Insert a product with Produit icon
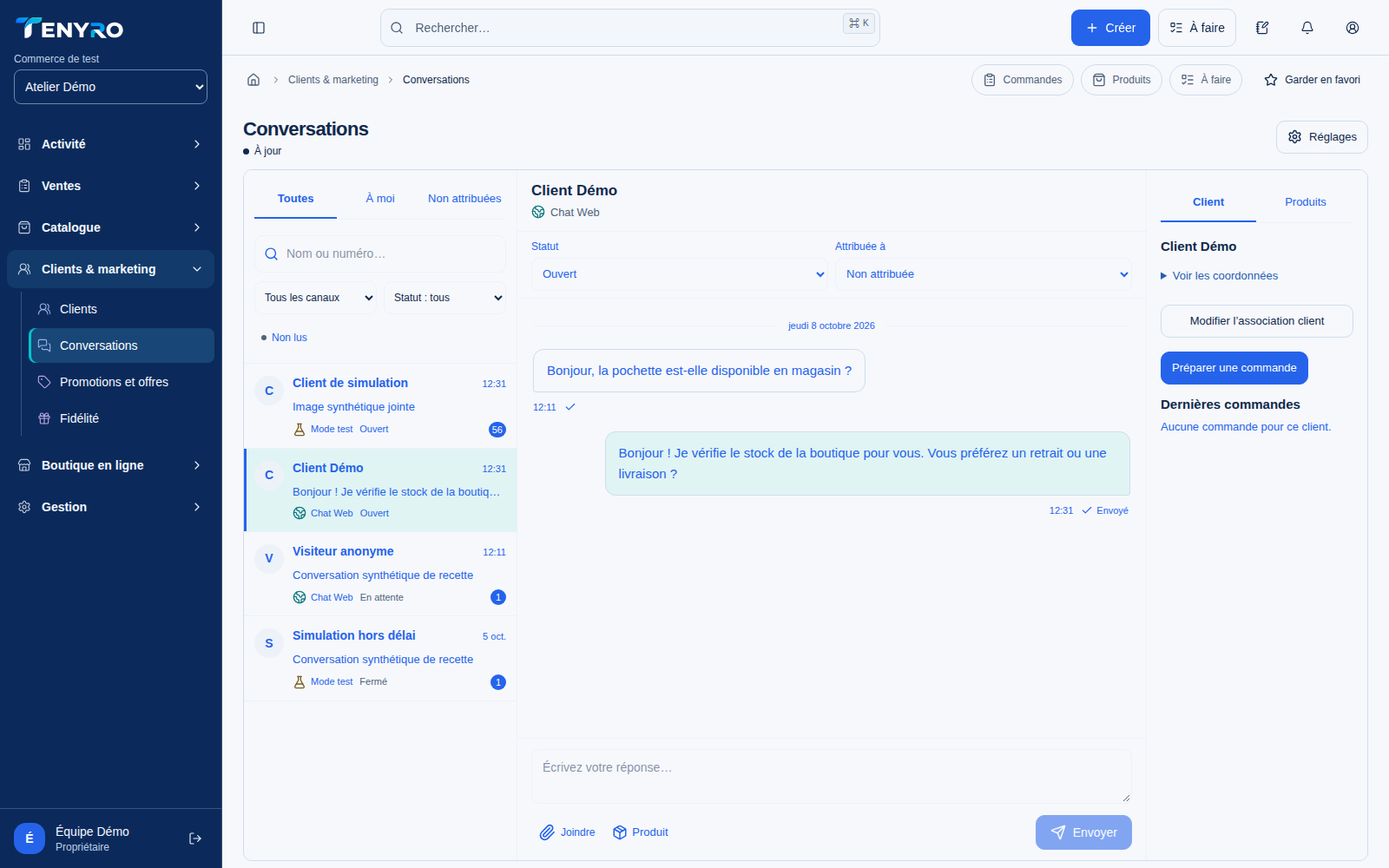Screen dimensions: 1389x868 tap(641, 832)
